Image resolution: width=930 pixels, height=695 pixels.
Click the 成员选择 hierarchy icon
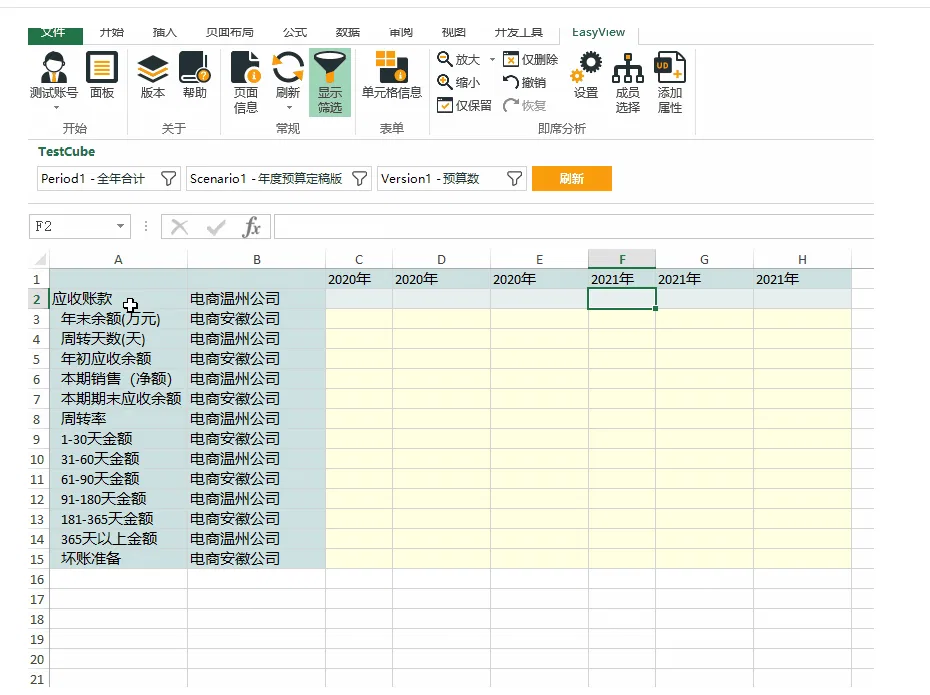tap(628, 67)
